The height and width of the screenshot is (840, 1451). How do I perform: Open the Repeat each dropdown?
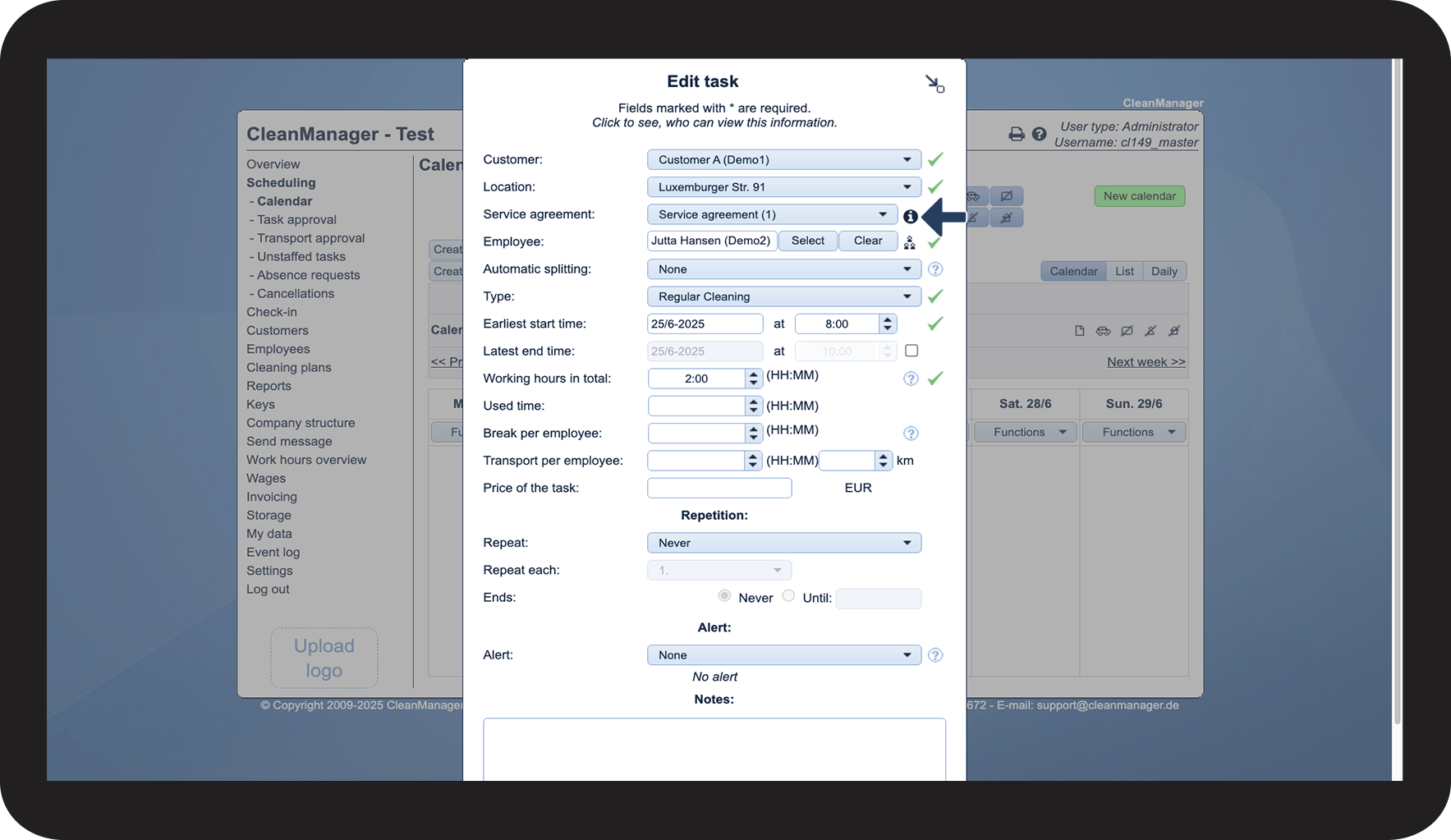(719, 570)
